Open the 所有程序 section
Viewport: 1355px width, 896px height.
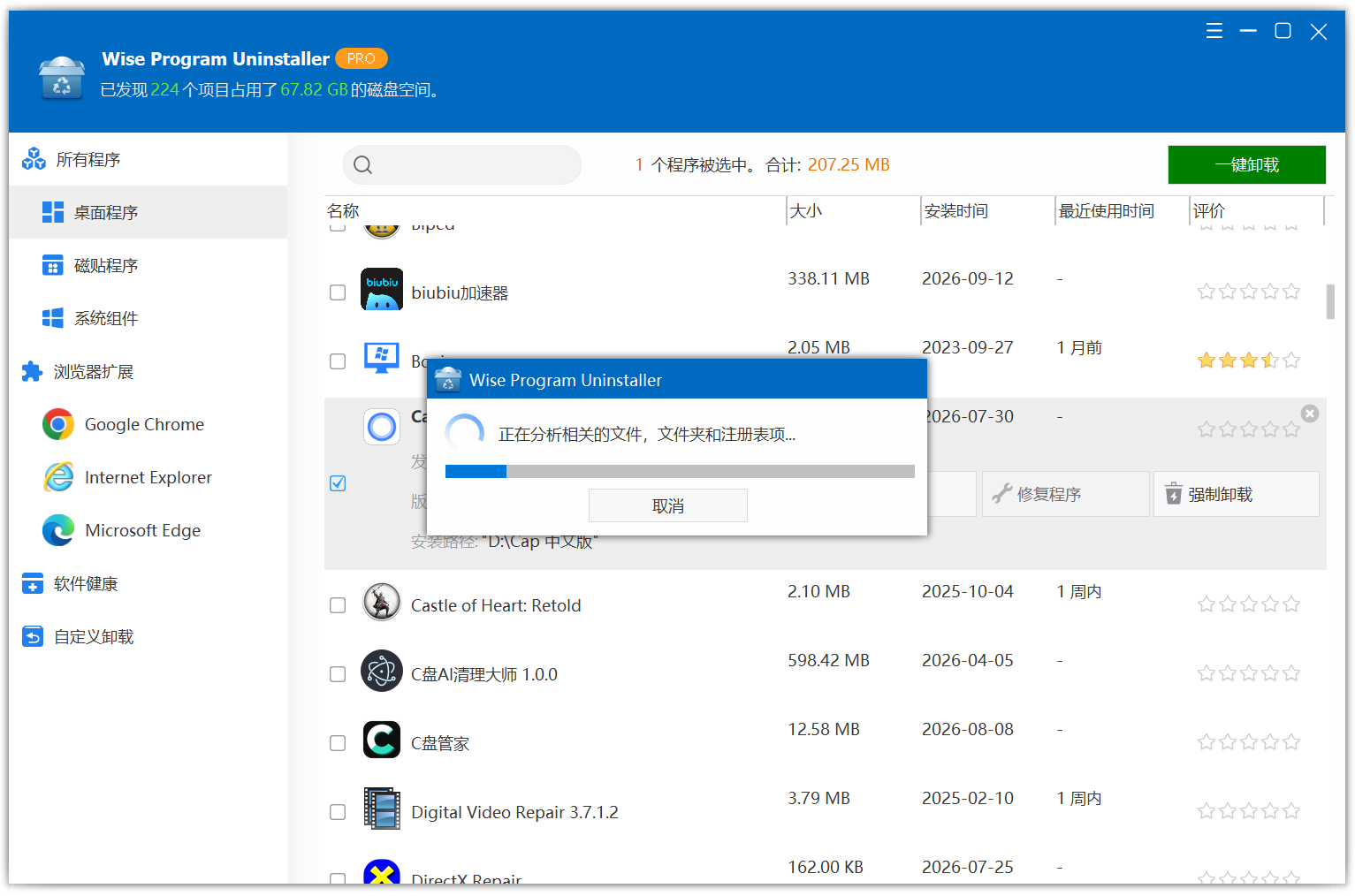click(148, 159)
